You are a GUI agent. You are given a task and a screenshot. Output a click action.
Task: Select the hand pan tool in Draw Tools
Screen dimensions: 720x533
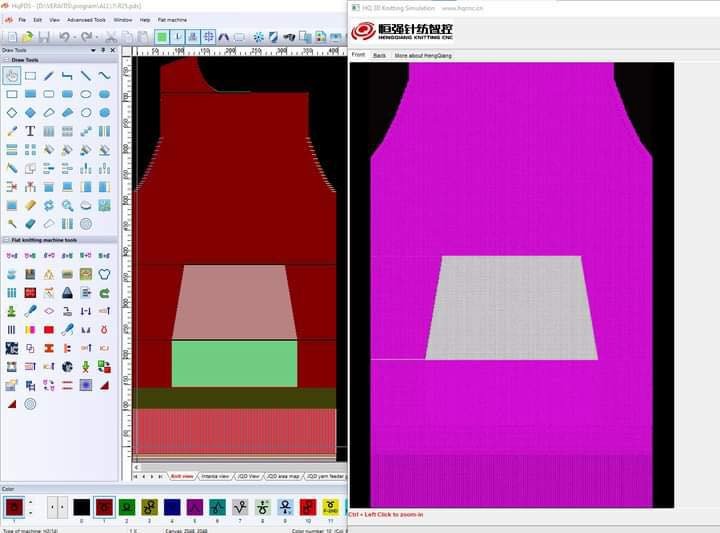pyautogui.click(x=12, y=75)
